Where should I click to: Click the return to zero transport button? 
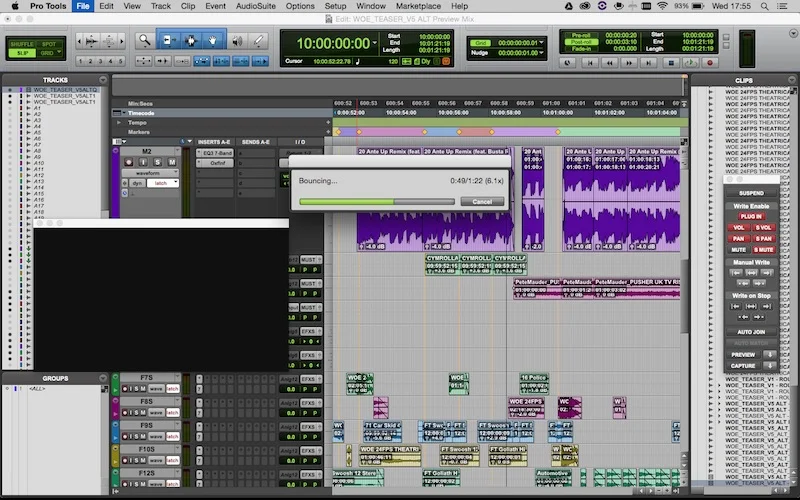(590, 63)
